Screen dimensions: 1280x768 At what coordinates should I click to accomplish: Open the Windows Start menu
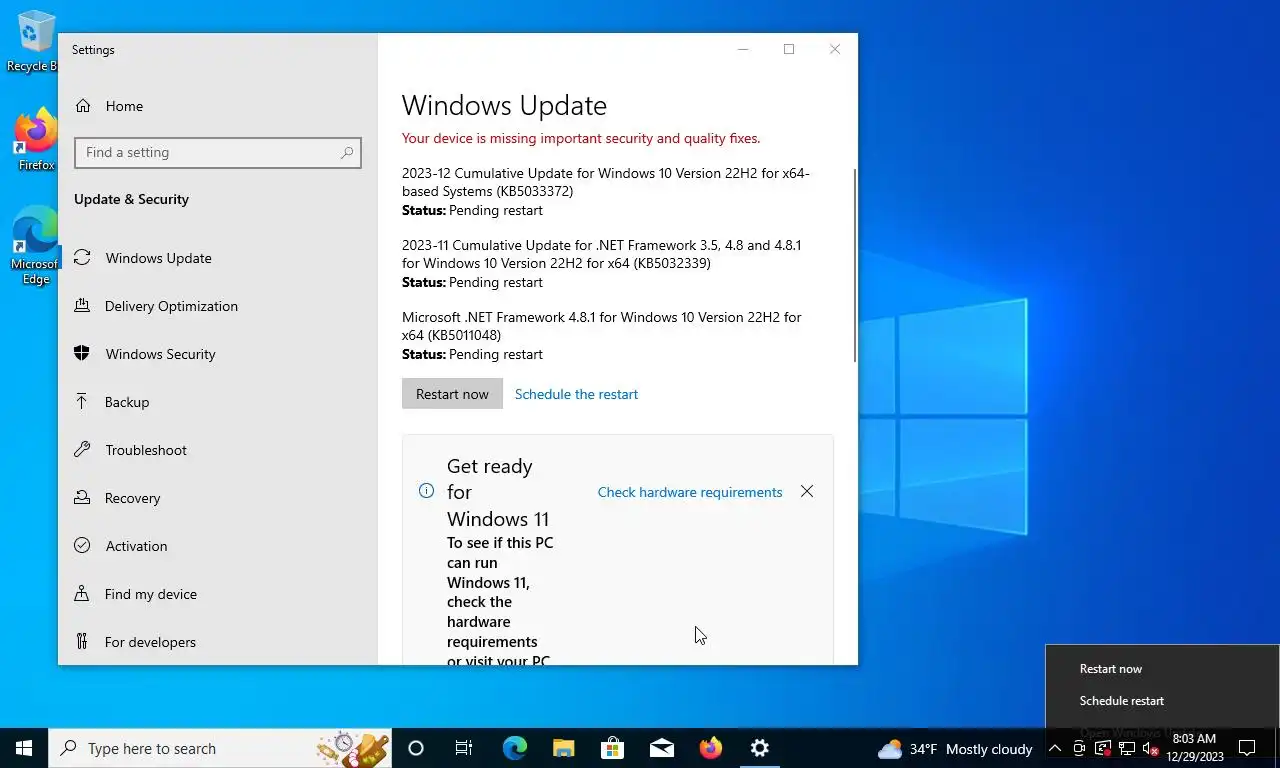24,748
